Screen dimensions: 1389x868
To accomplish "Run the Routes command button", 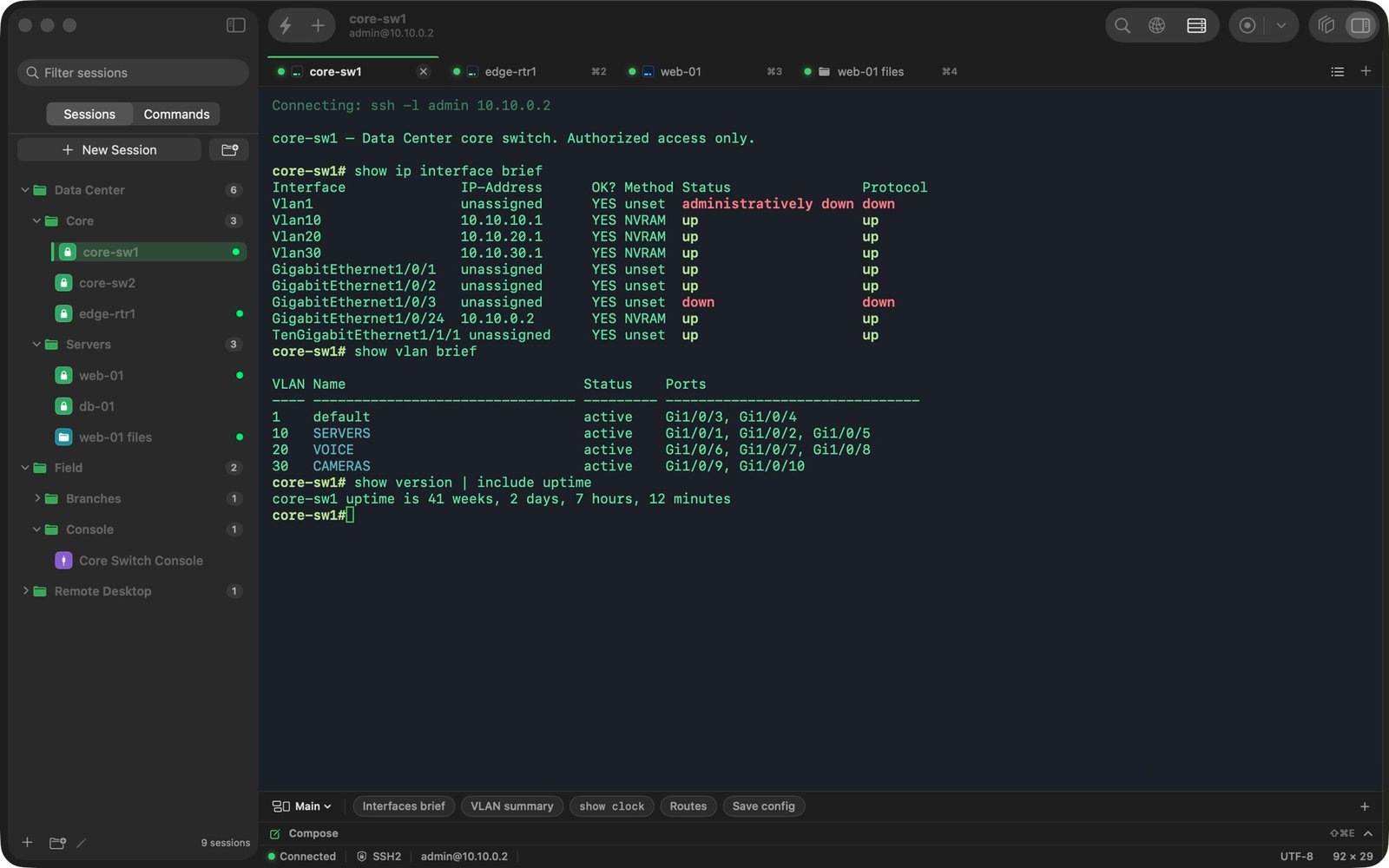I will coord(688,806).
